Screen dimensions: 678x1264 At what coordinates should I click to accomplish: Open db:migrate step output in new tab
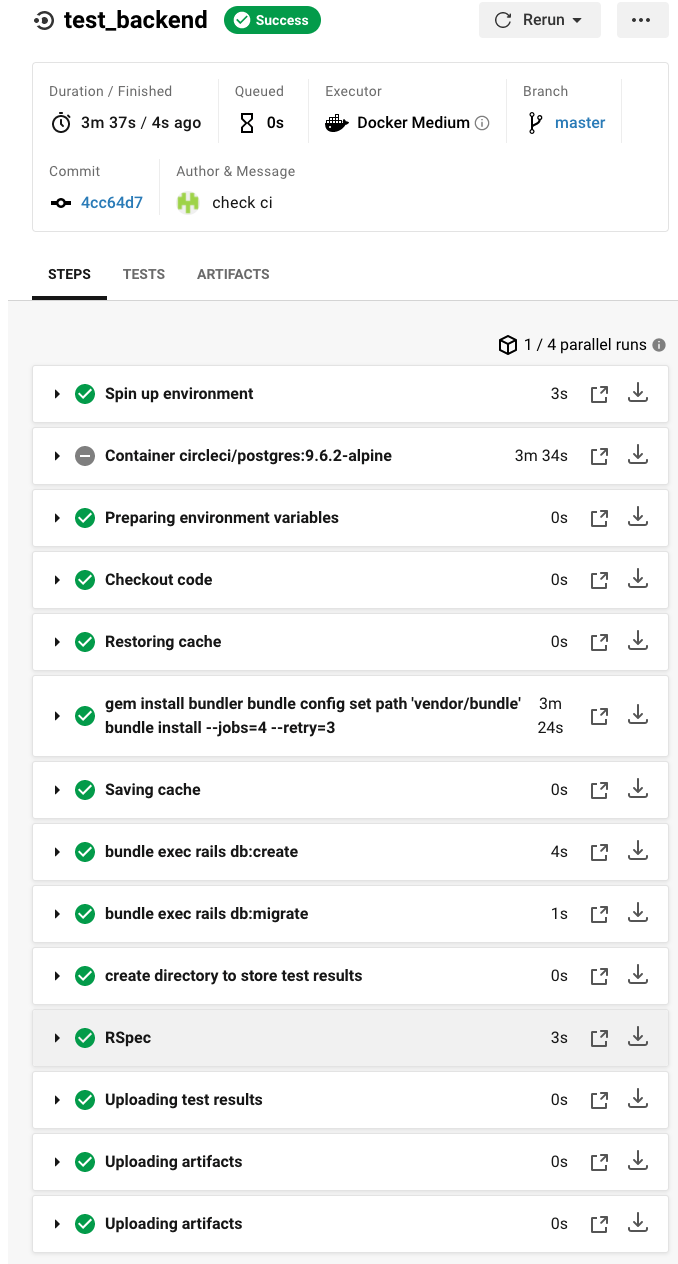(x=599, y=914)
